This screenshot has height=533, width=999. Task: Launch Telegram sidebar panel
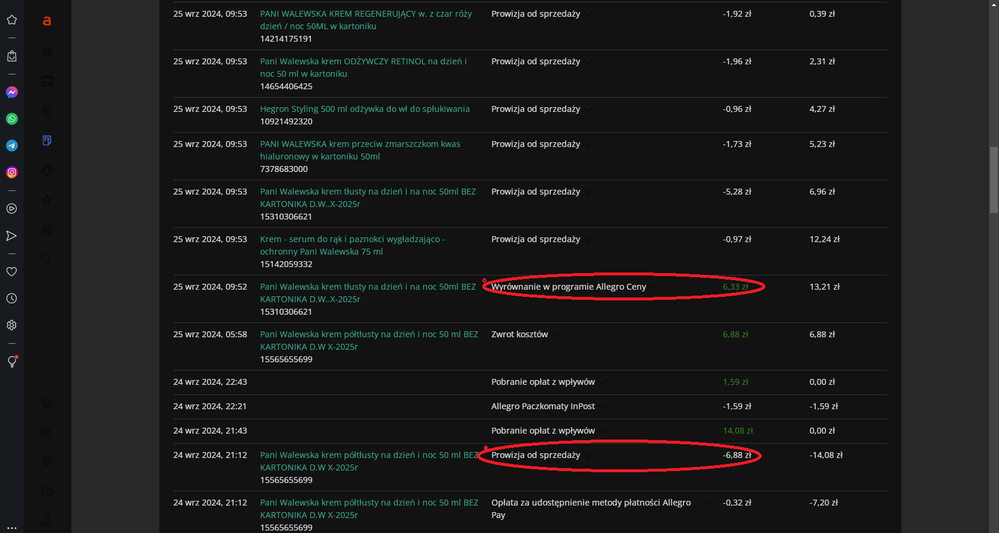(x=12, y=146)
